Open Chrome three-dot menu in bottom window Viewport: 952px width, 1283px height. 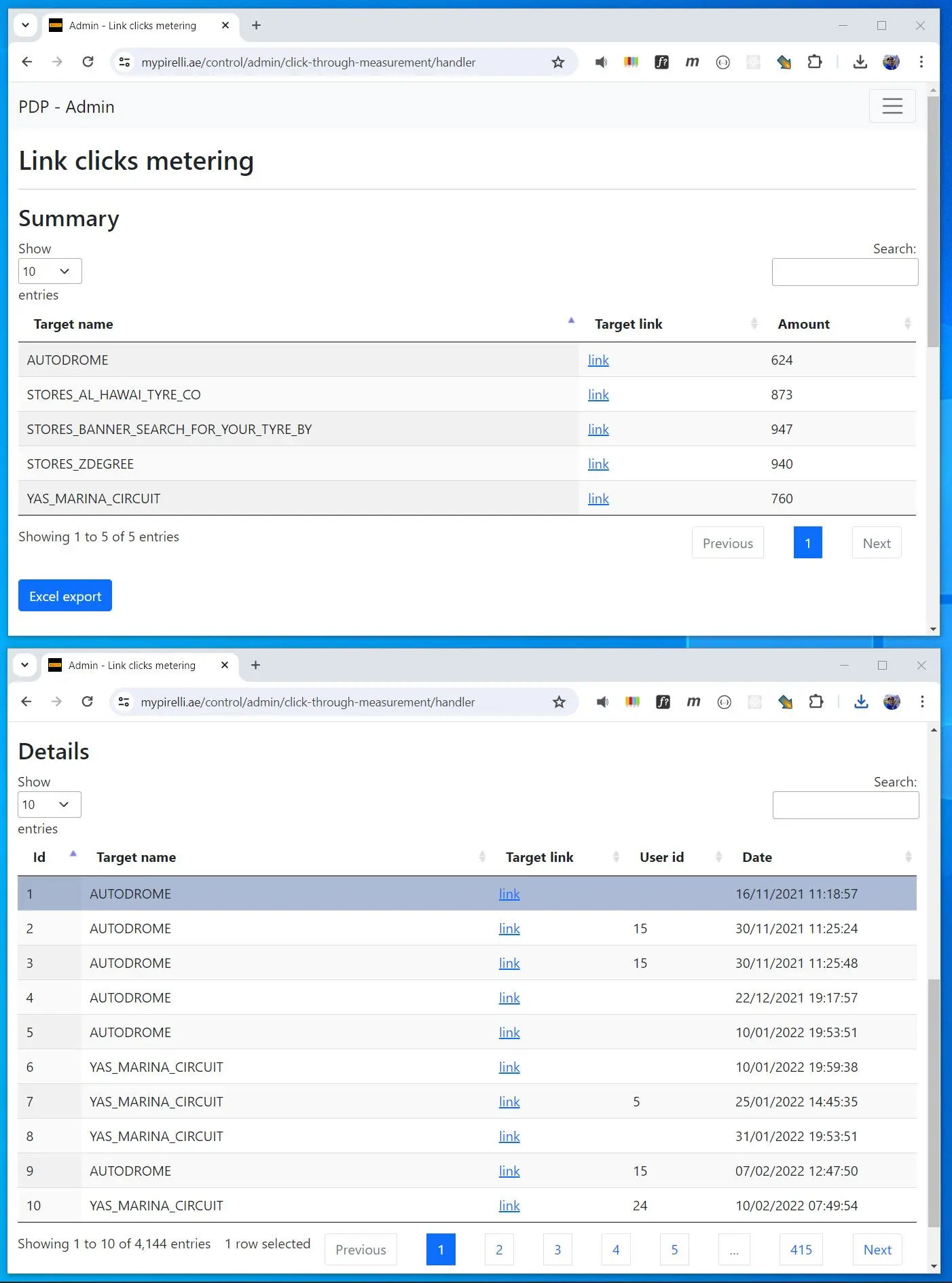pos(922,702)
